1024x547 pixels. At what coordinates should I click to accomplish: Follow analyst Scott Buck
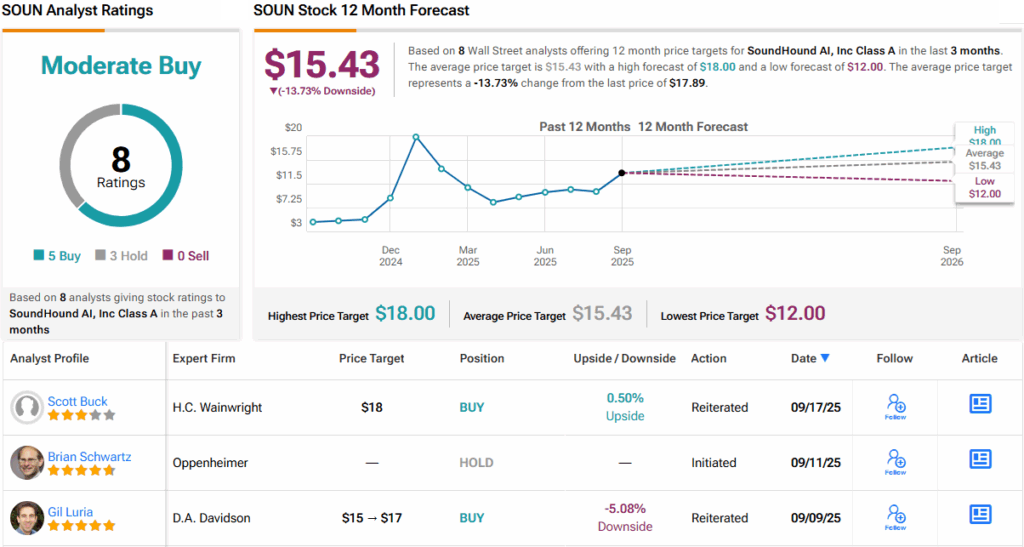point(895,406)
